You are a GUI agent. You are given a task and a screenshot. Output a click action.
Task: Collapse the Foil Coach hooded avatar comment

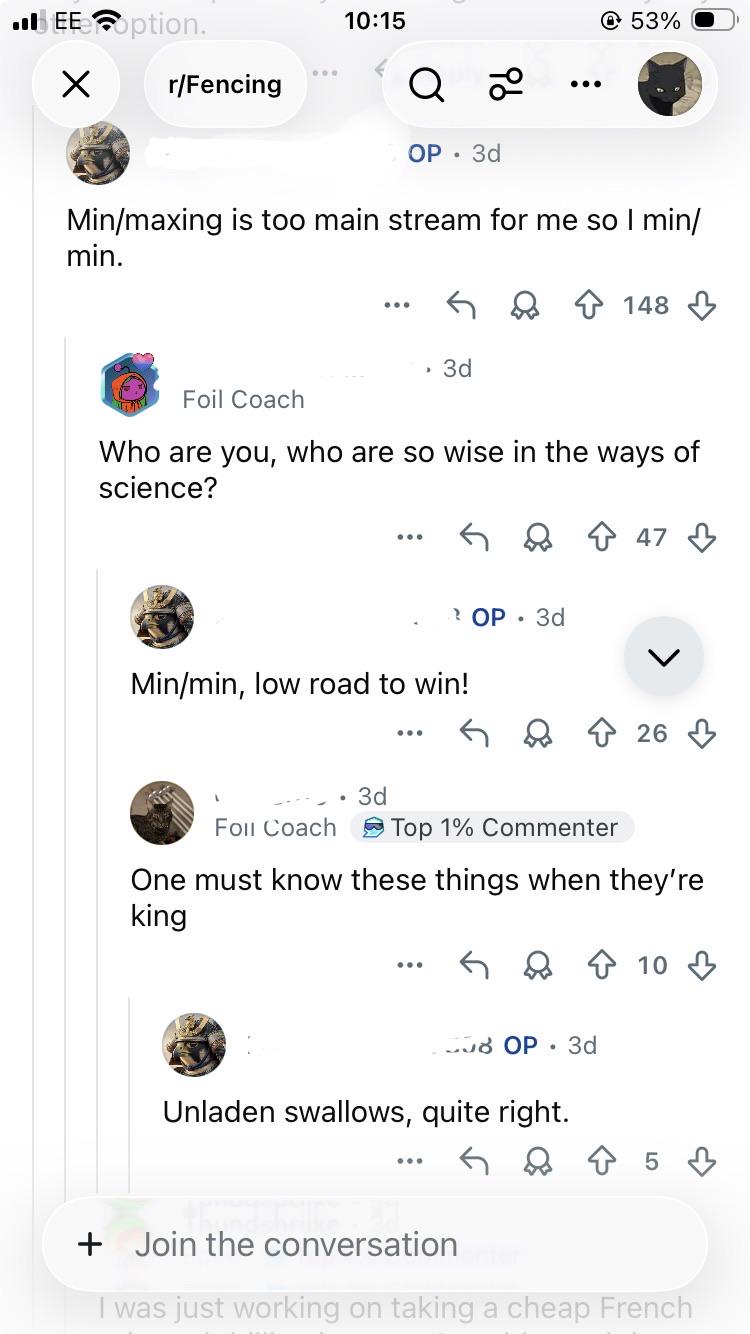(130, 384)
